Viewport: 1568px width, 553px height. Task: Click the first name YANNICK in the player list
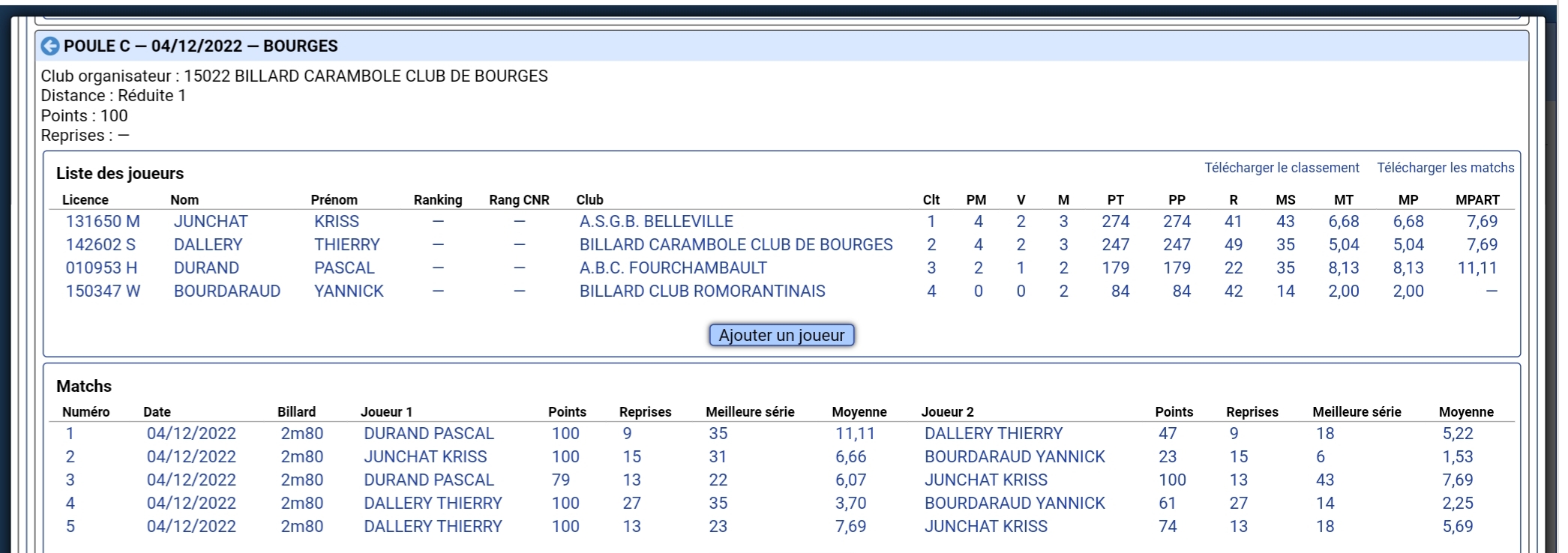(x=349, y=291)
